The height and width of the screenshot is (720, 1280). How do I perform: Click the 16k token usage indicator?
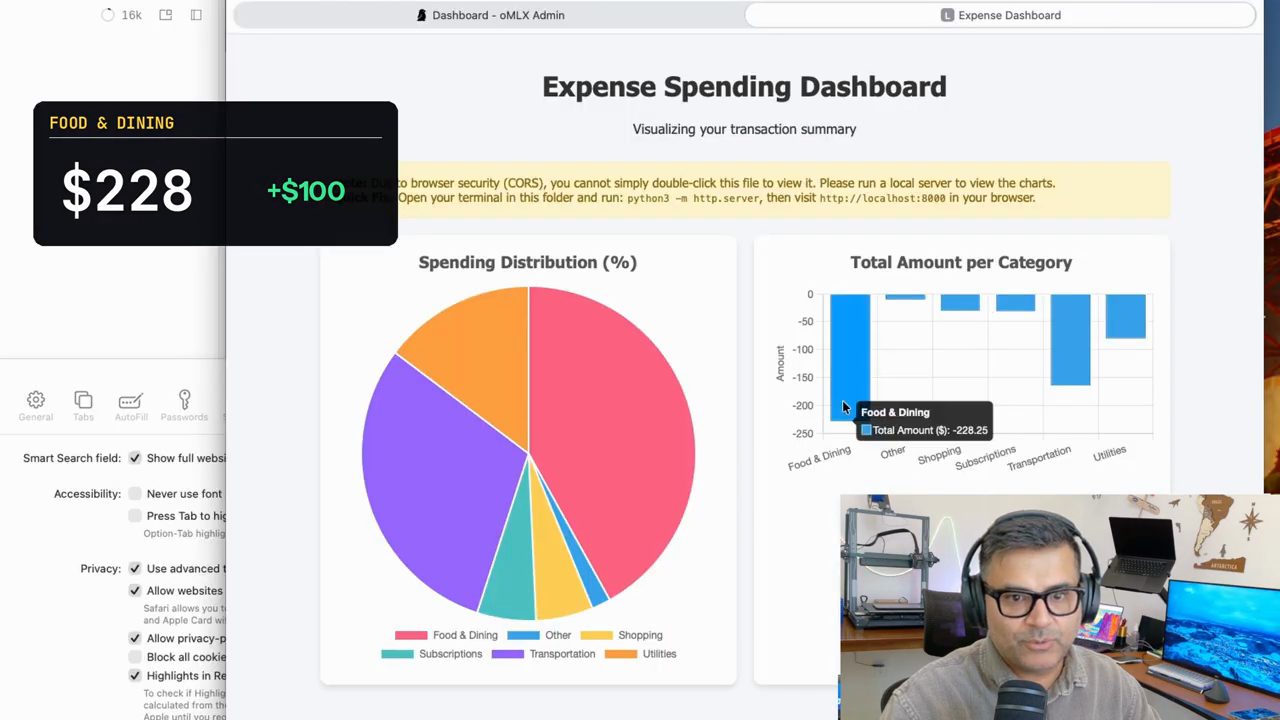pyautogui.click(x=122, y=15)
